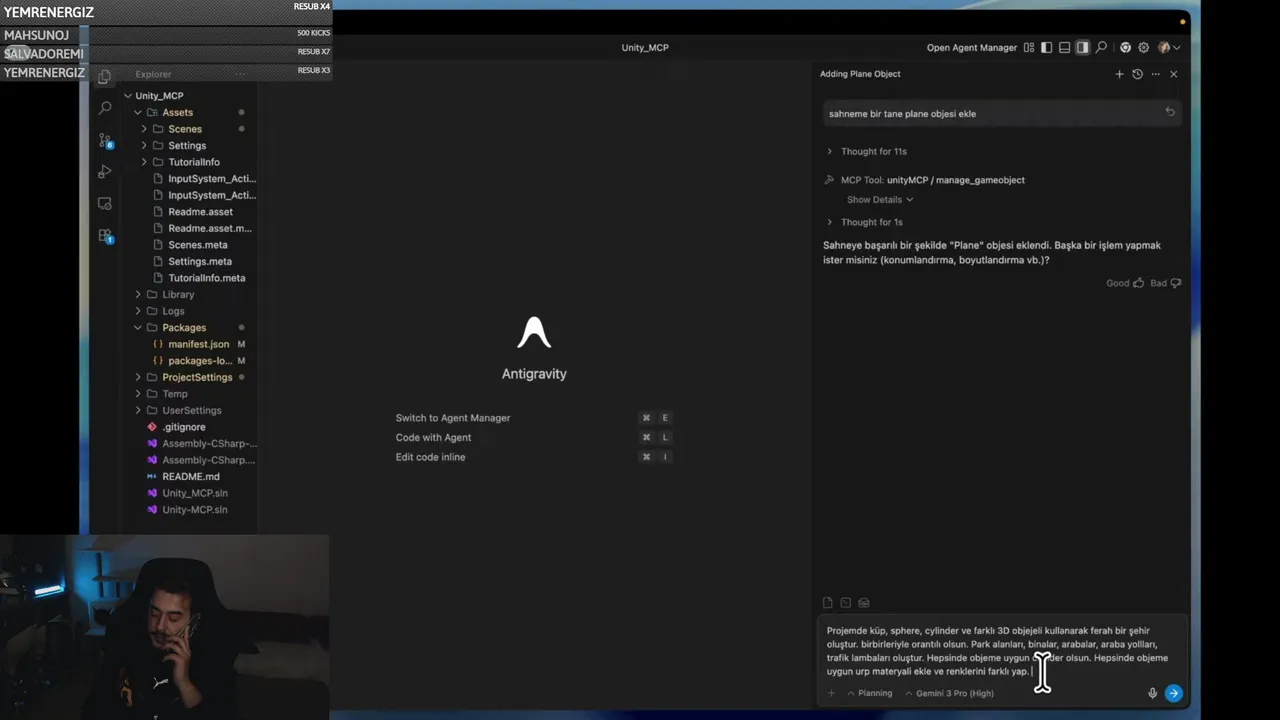Toggle the bottom panel visibility
The image size is (1280, 720).
pos(1064,47)
